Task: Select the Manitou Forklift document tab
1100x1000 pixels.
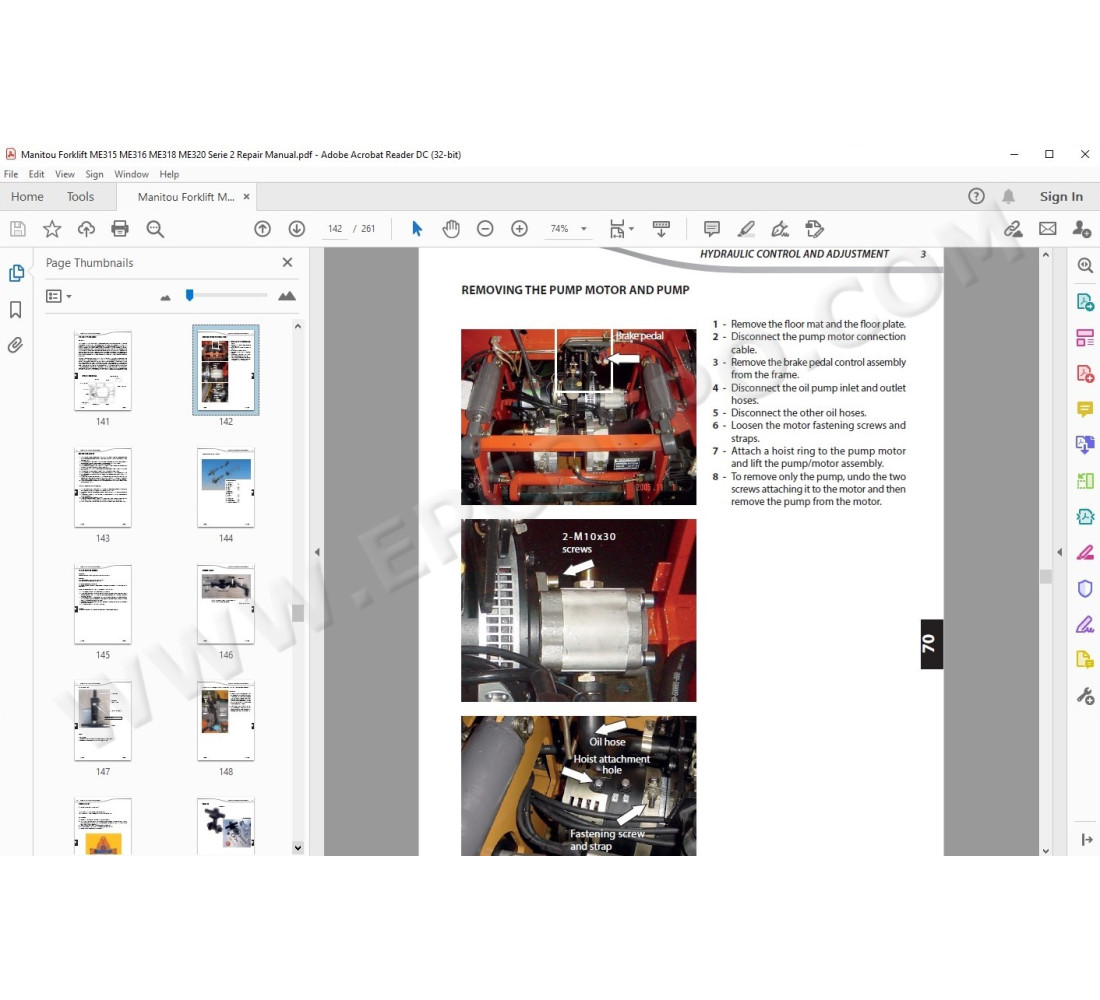Action: tap(186, 197)
